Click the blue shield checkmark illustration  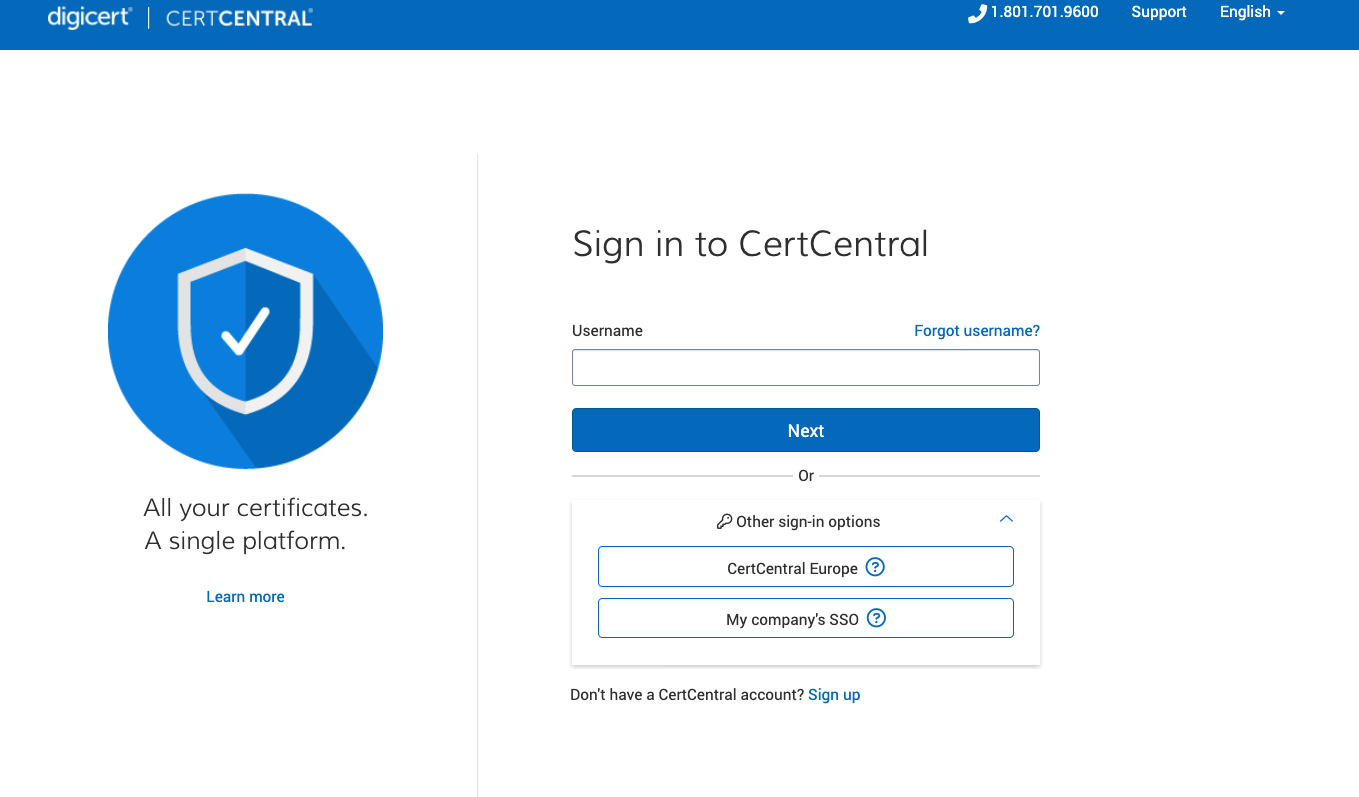pyautogui.click(x=245, y=330)
